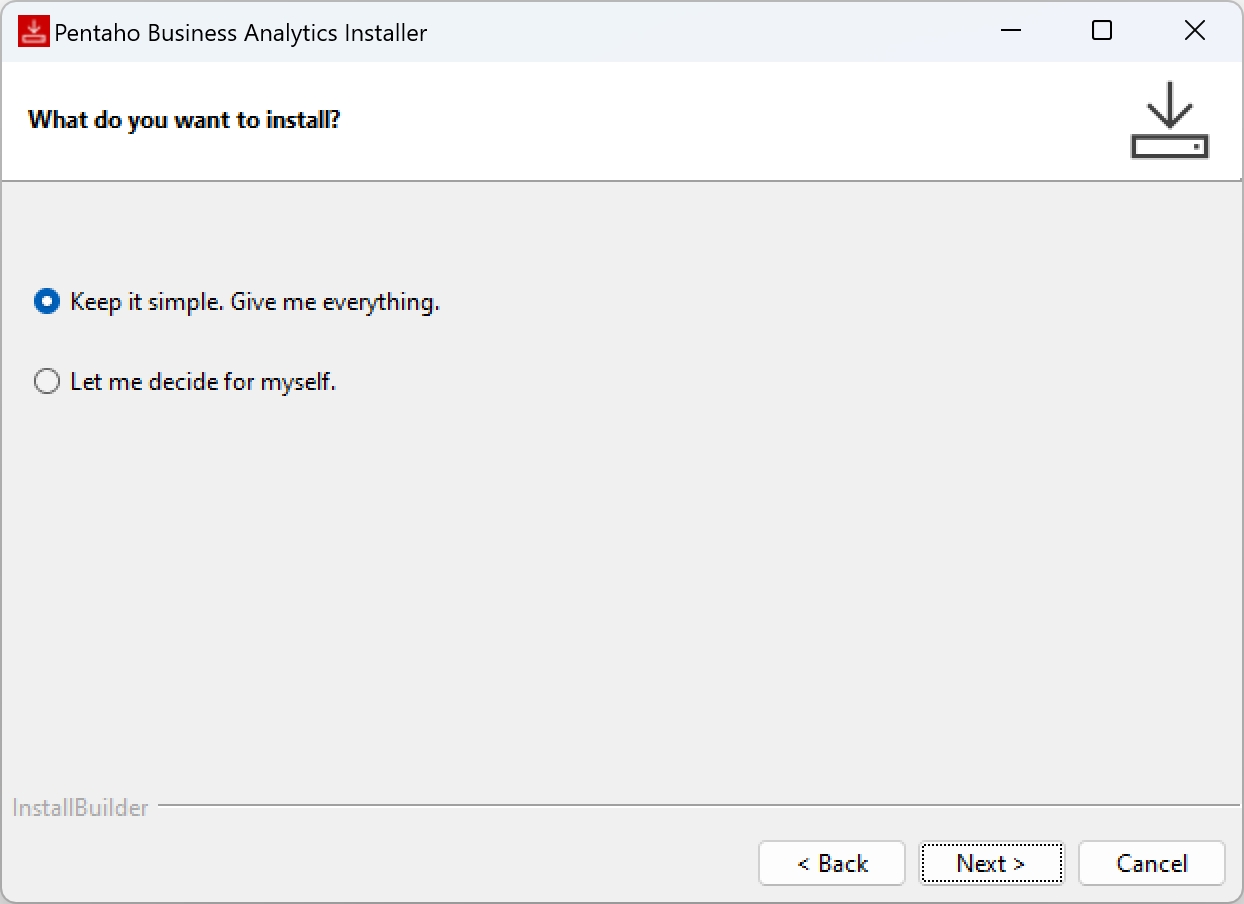Click the divider line under the header banner
The image size is (1244, 904).
[620, 181]
